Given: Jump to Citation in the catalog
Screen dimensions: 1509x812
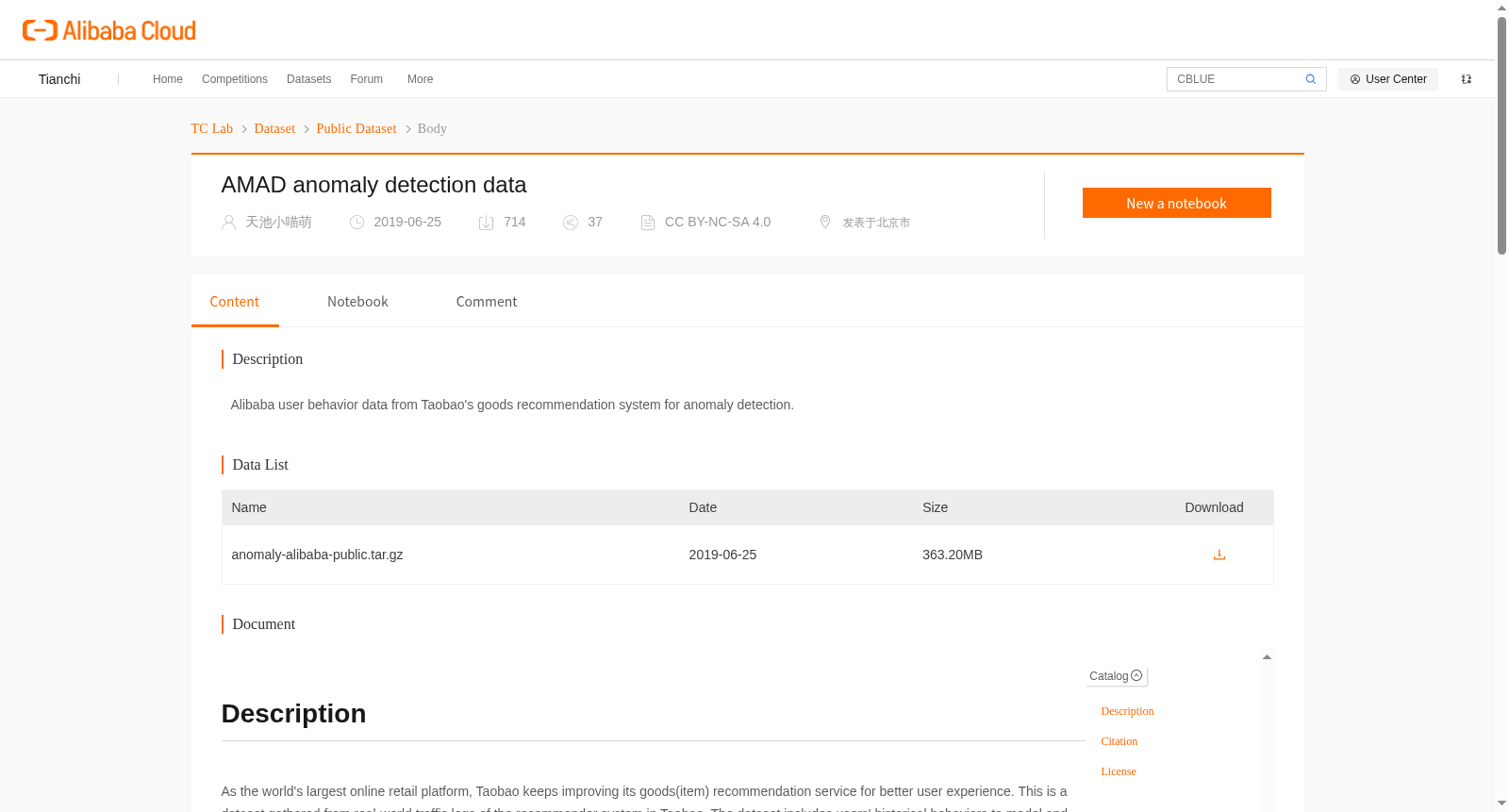Looking at the screenshot, I should pos(1119,741).
